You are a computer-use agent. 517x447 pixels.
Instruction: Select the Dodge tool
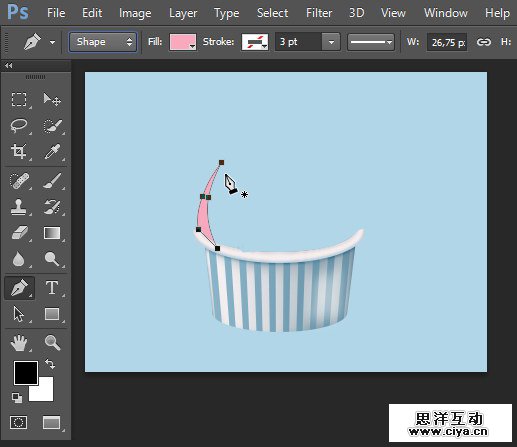point(52,259)
